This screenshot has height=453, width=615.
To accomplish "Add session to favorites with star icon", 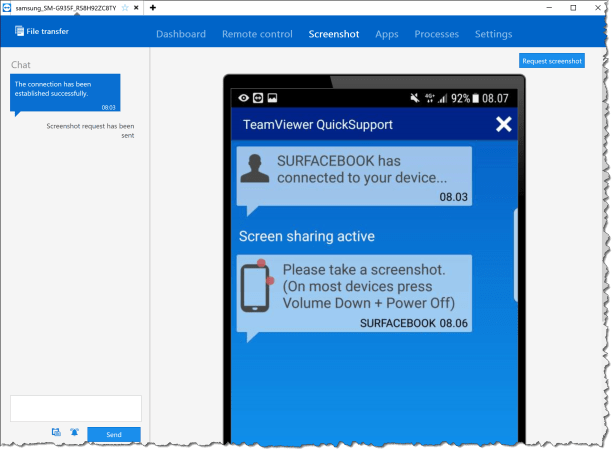I will point(125,7).
